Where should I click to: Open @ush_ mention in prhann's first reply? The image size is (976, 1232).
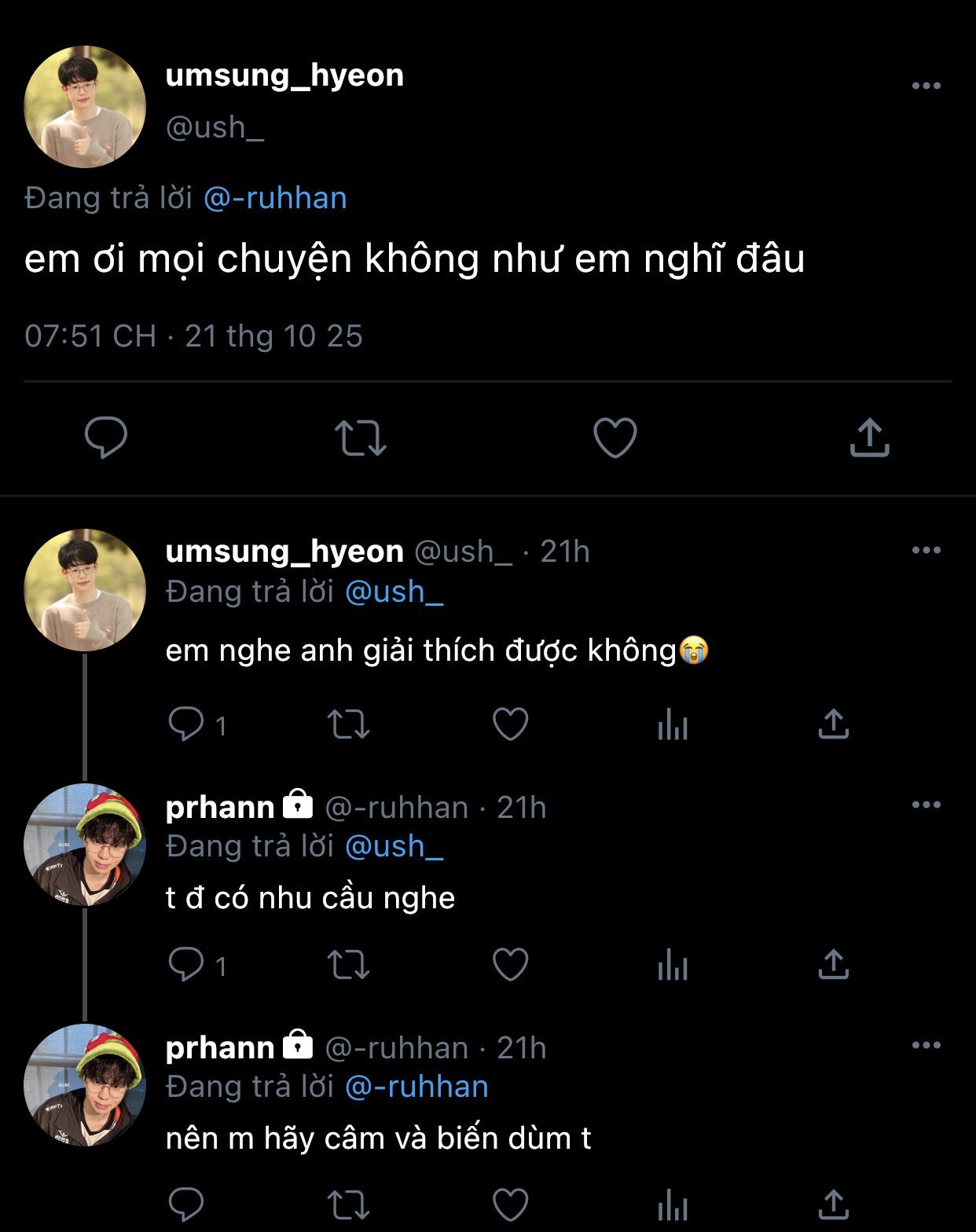click(x=394, y=846)
